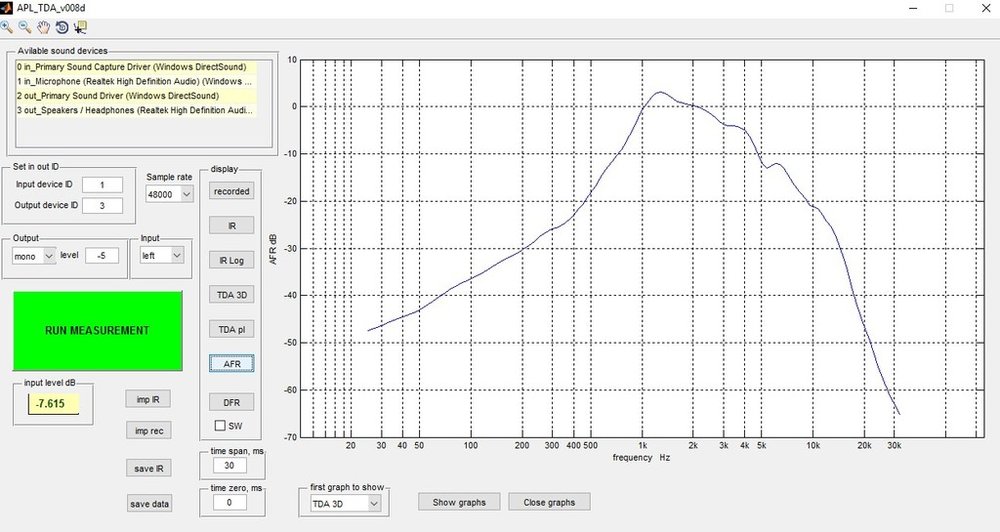
Task: Display the TDA pl graph
Action: coord(232,329)
